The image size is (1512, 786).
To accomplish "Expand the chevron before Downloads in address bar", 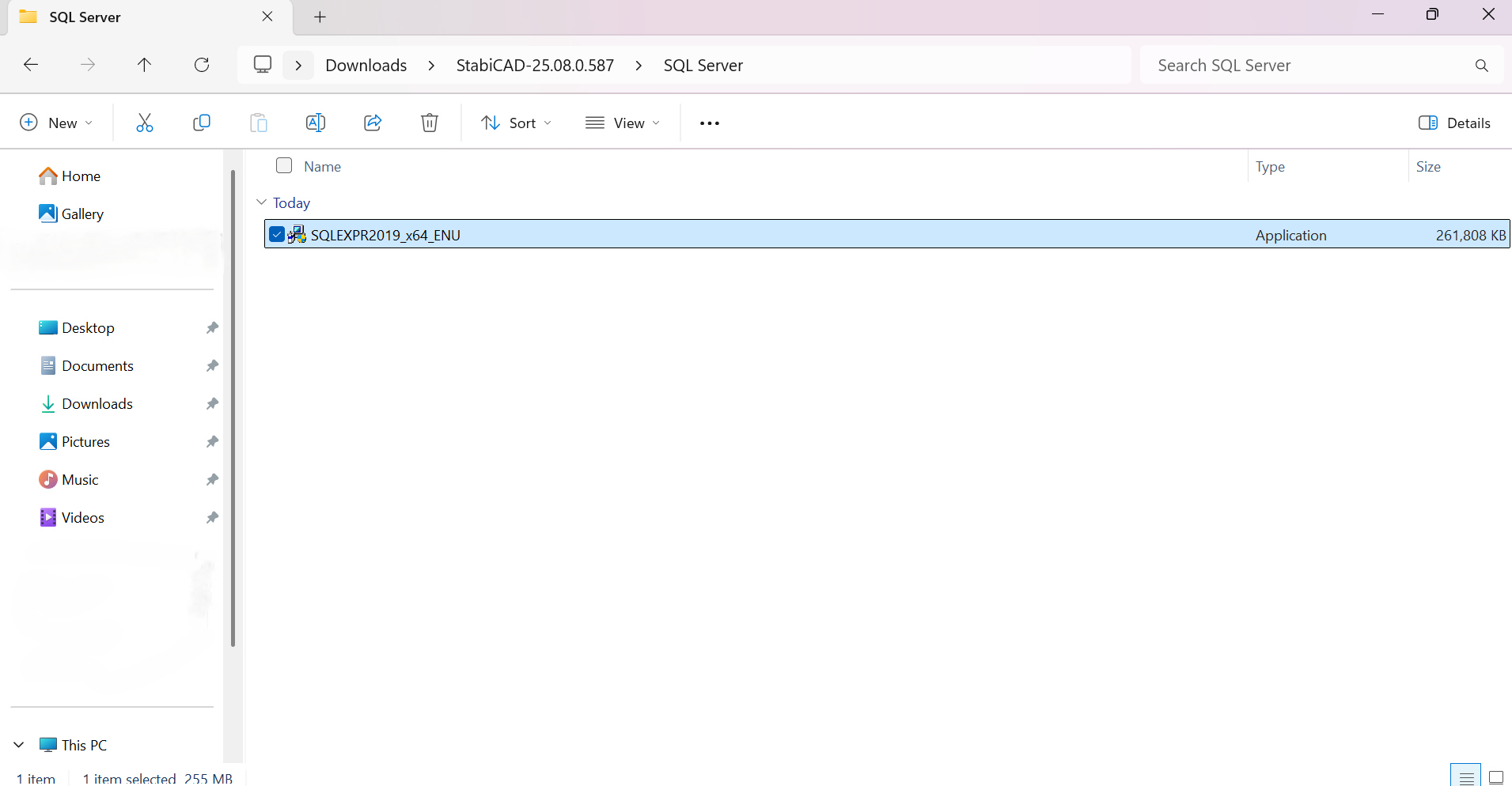I will (x=298, y=66).
